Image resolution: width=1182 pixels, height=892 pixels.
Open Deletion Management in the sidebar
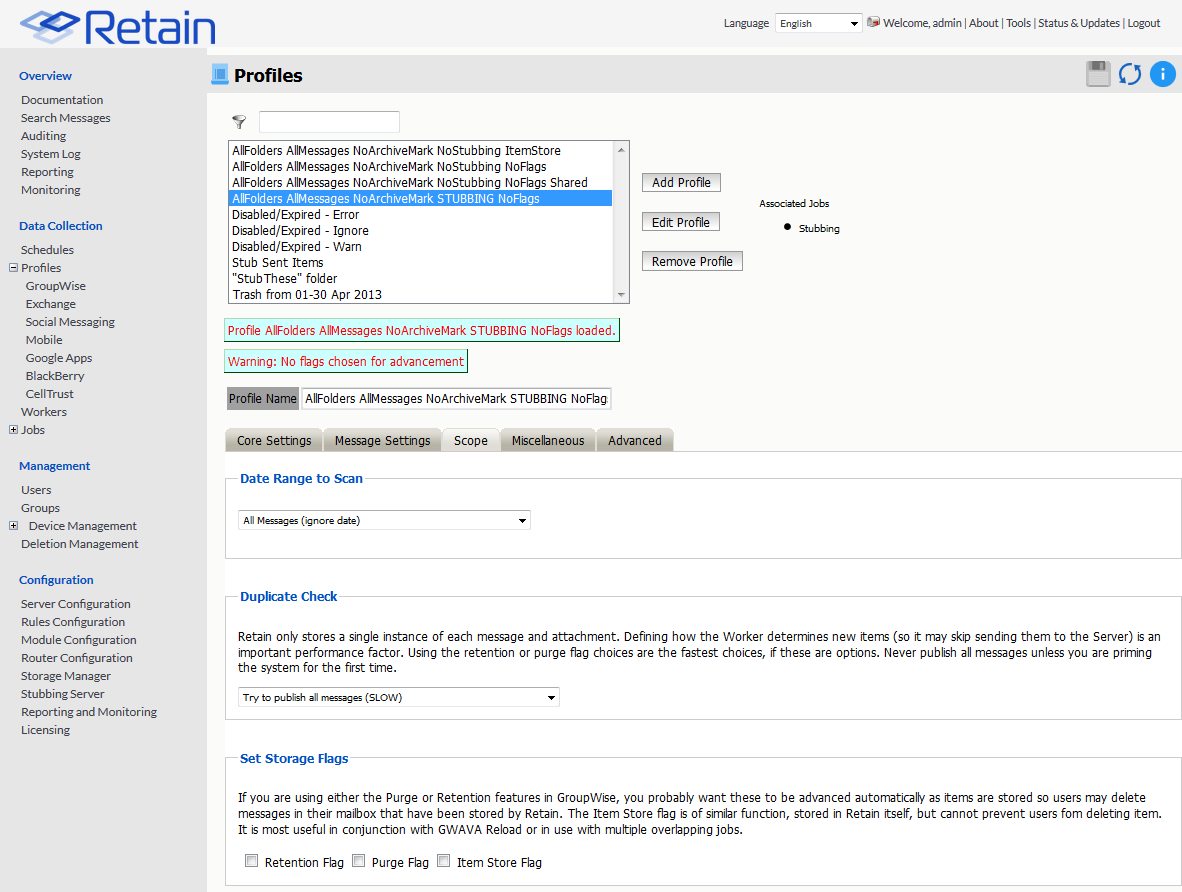[80, 544]
